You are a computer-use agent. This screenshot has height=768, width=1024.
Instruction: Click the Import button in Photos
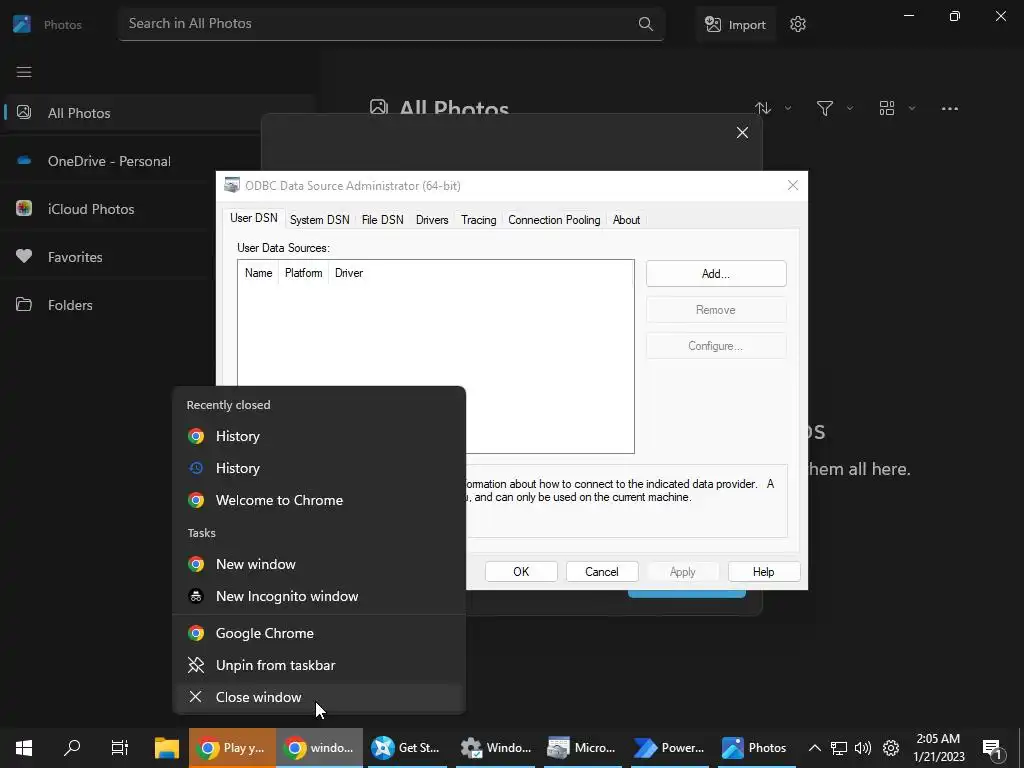(x=735, y=25)
